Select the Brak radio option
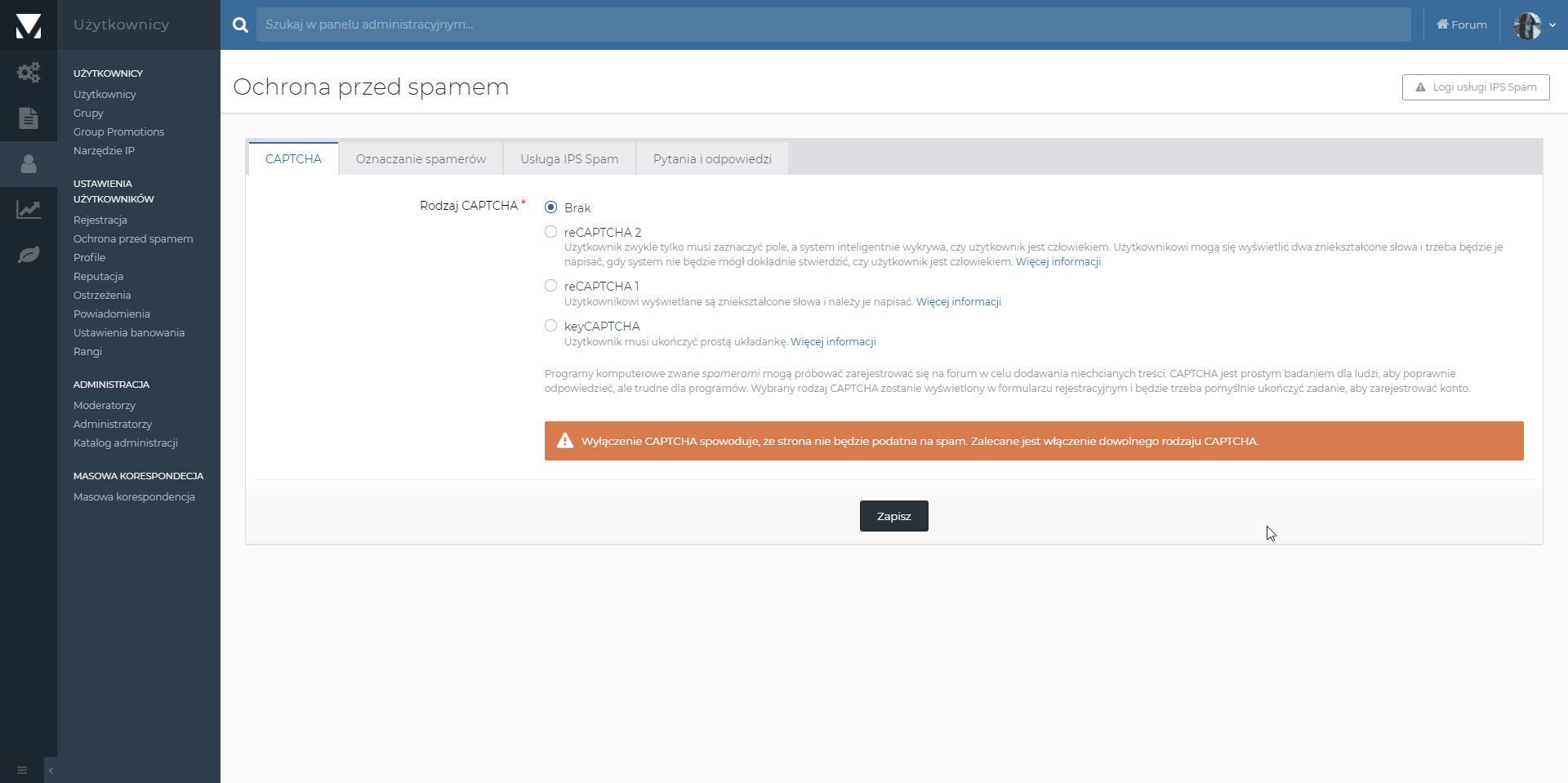Viewport: 1568px width, 783px height. pyautogui.click(x=551, y=207)
